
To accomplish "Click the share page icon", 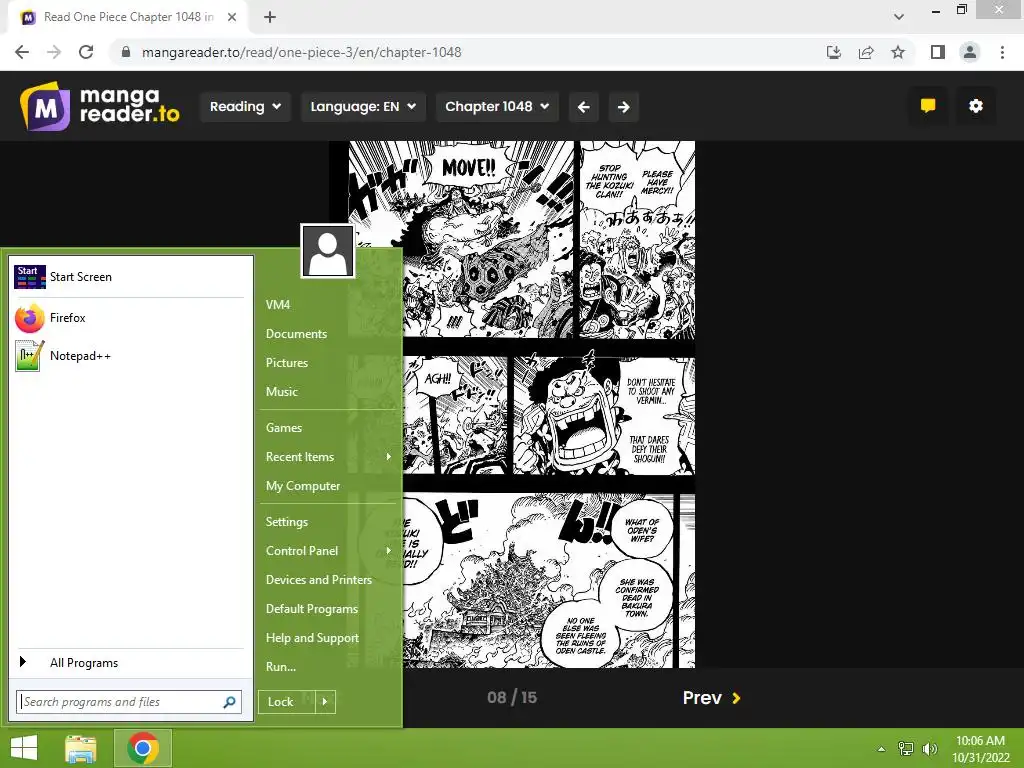I will pyautogui.click(x=866, y=52).
